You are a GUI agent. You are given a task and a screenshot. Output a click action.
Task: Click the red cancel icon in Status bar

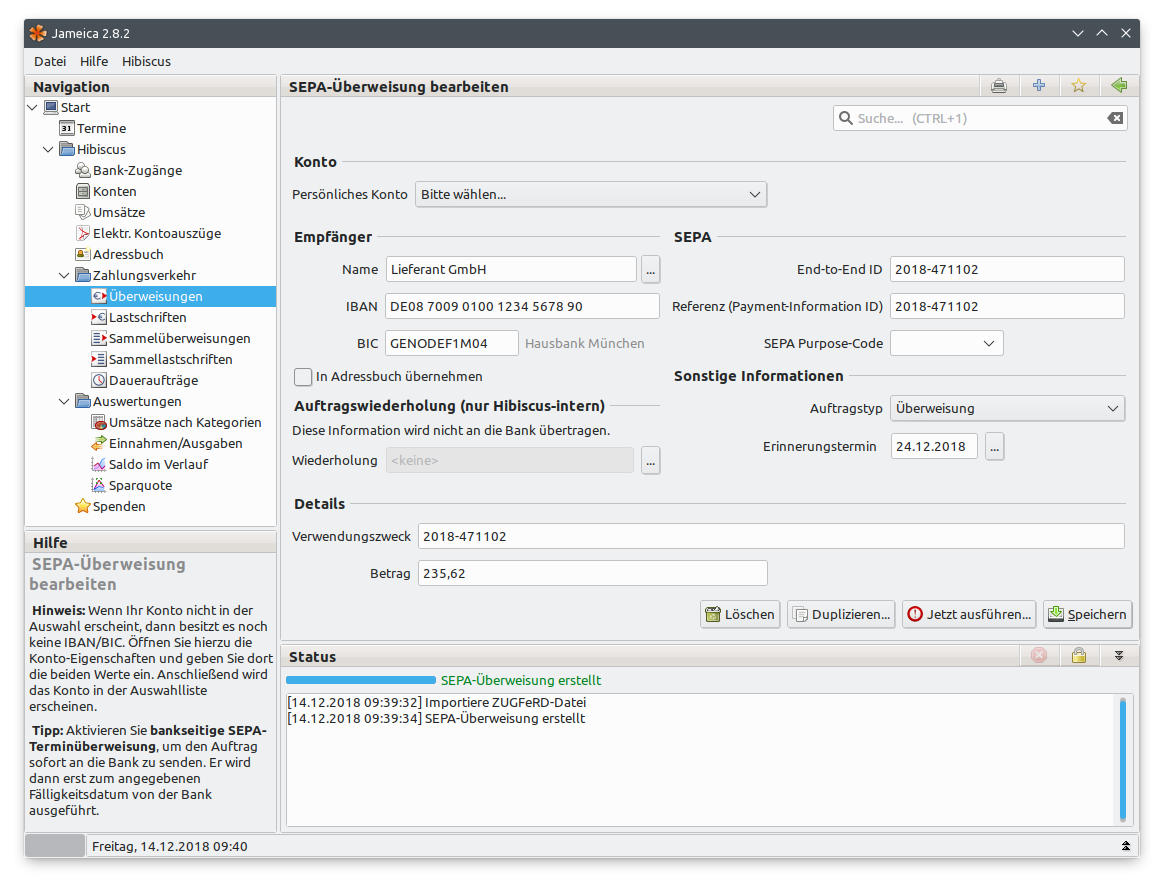pyautogui.click(x=1039, y=655)
